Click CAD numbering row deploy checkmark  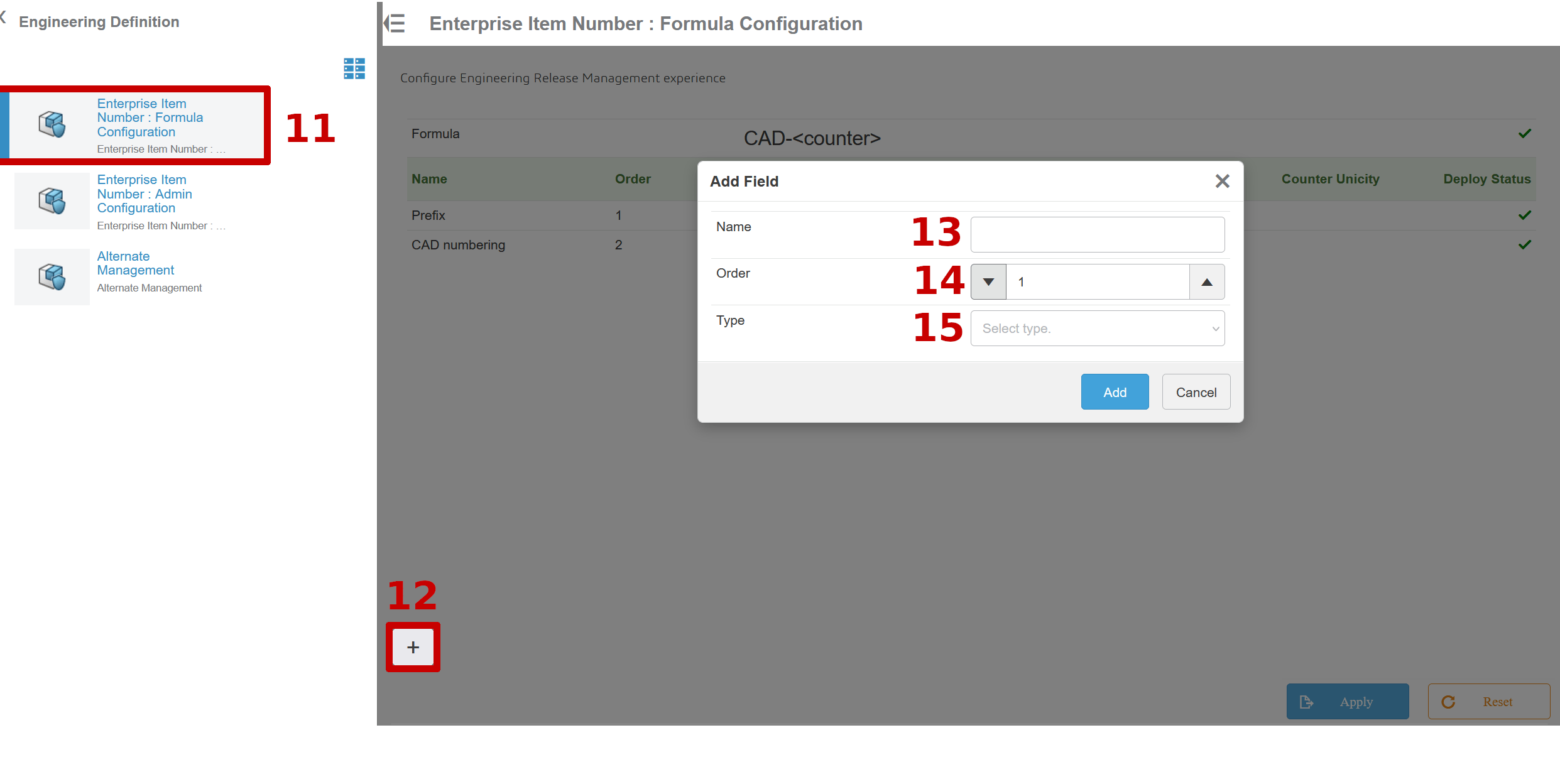(1524, 245)
